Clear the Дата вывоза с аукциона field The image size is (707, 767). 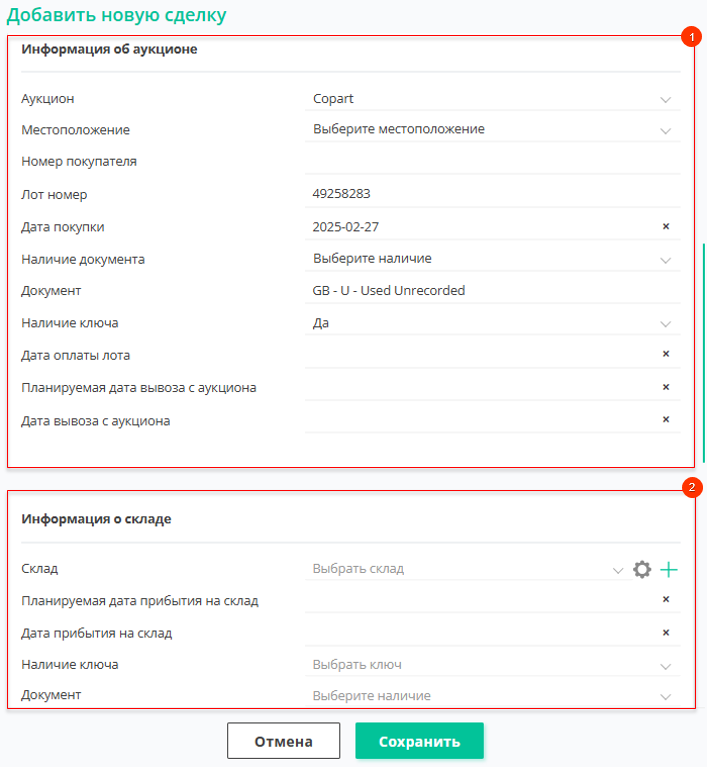[x=666, y=419]
